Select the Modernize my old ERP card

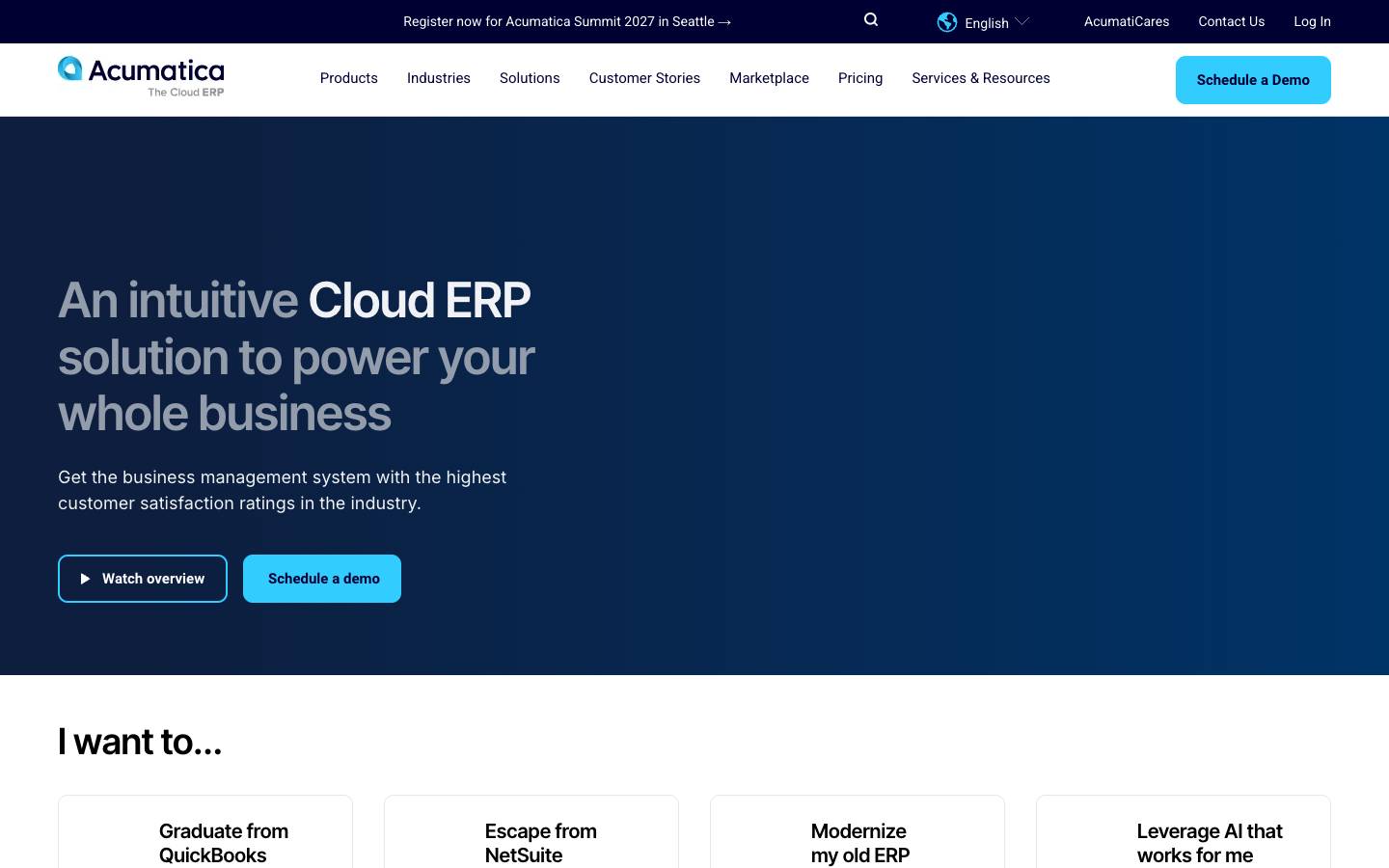click(858, 832)
